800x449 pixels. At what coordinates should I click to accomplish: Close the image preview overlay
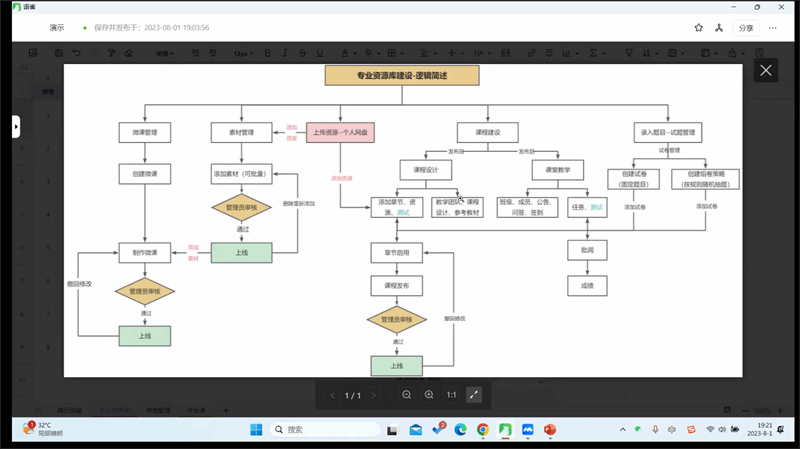(766, 70)
